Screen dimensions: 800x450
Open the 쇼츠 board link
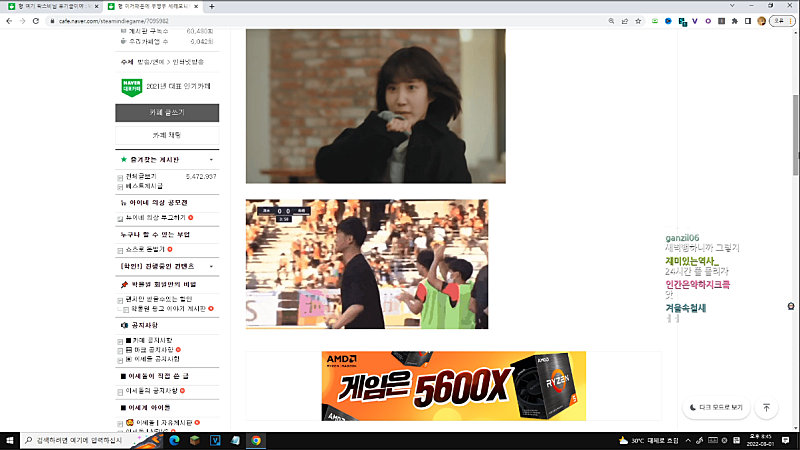click(x=145, y=249)
